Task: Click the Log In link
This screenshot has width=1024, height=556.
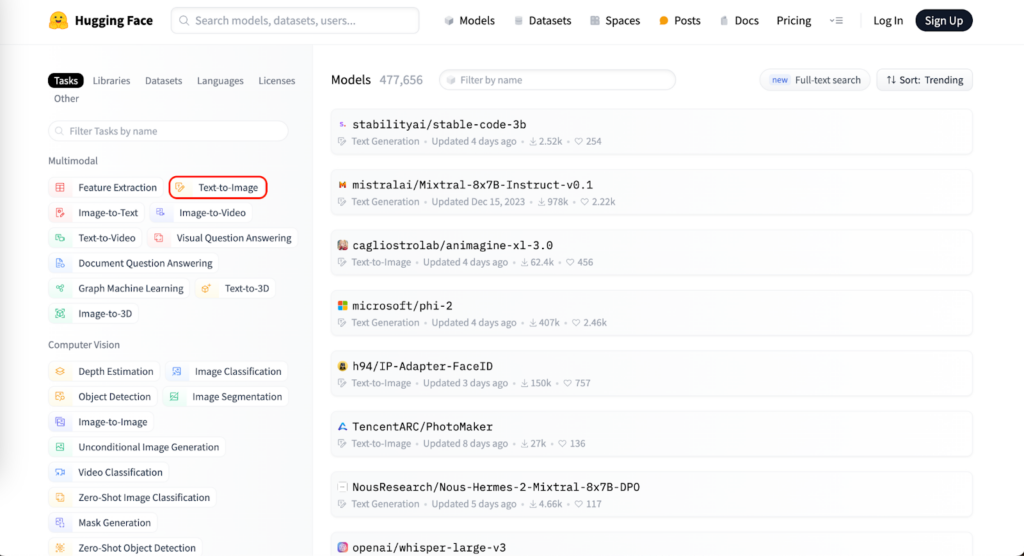Action: point(887,21)
